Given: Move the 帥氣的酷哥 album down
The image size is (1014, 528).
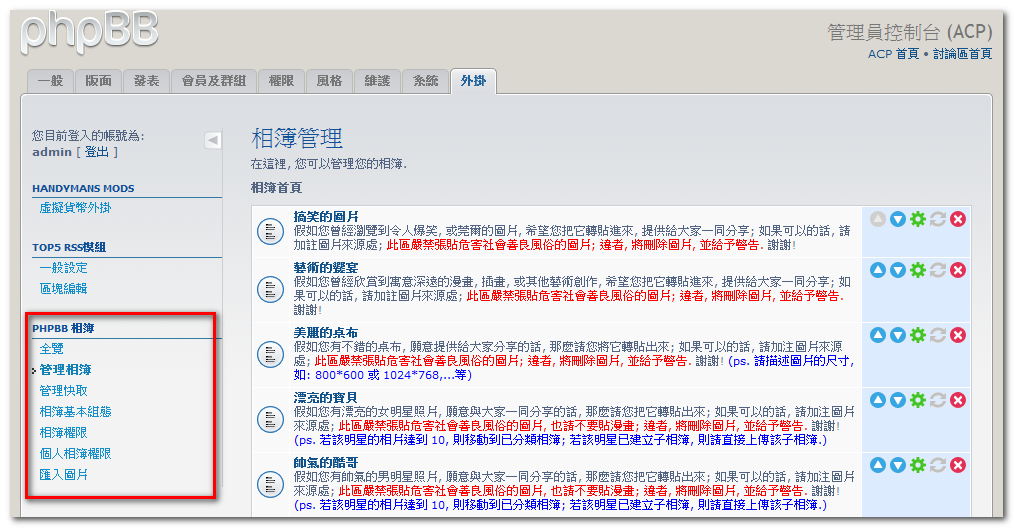Looking at the screenshot, I should (x=898, y=465).
